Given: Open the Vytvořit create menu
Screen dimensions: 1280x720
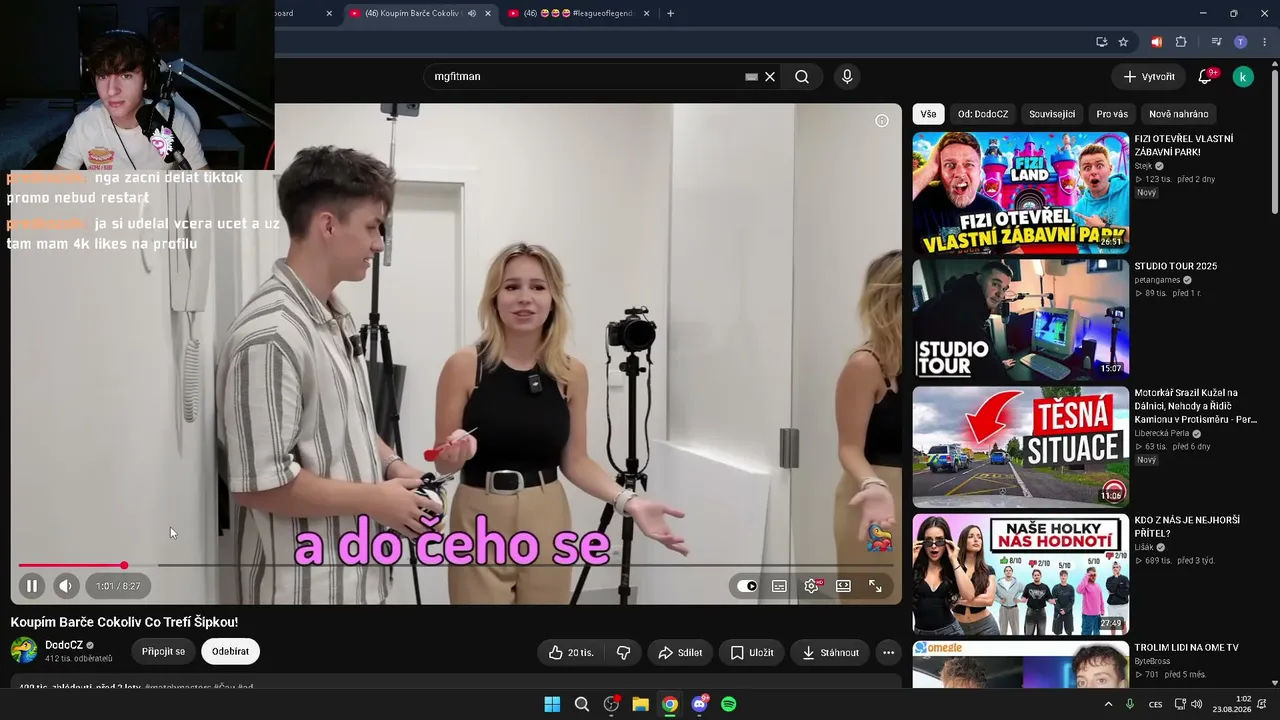Looking at the screenshot, I should [x=1149, y=77].
